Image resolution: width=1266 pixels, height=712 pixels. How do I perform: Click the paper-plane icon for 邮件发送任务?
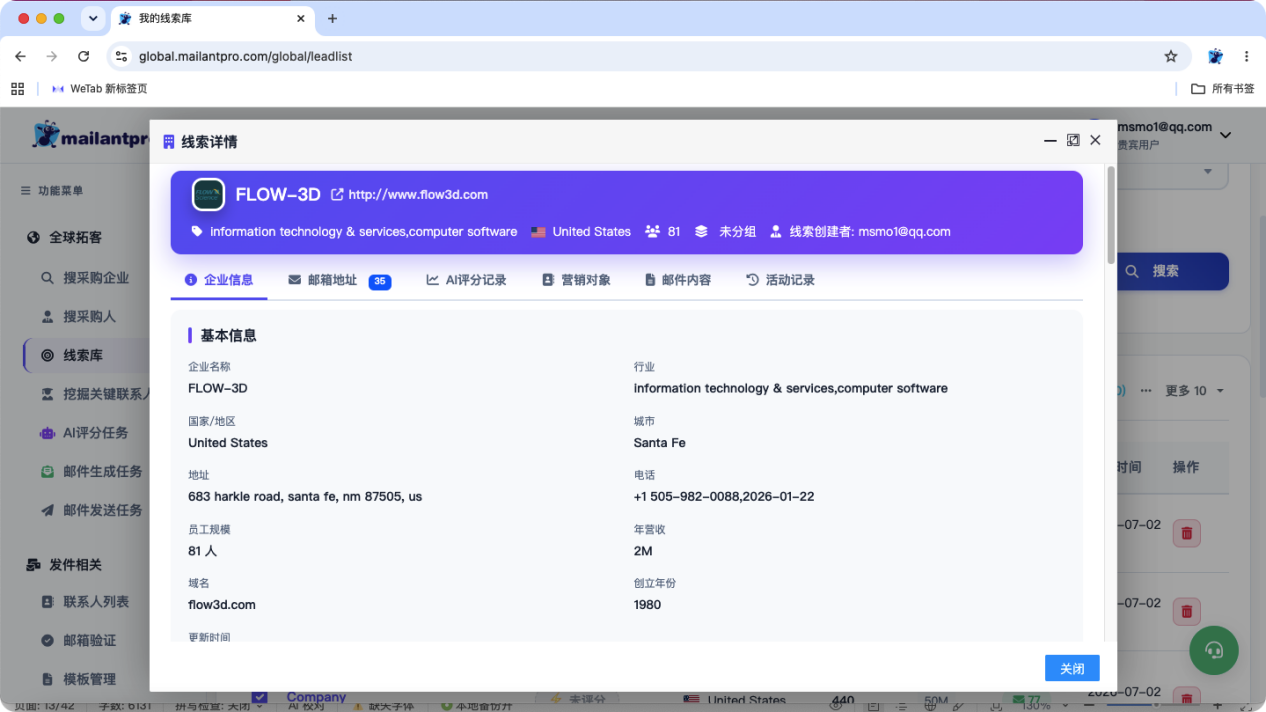click(47, 510)
